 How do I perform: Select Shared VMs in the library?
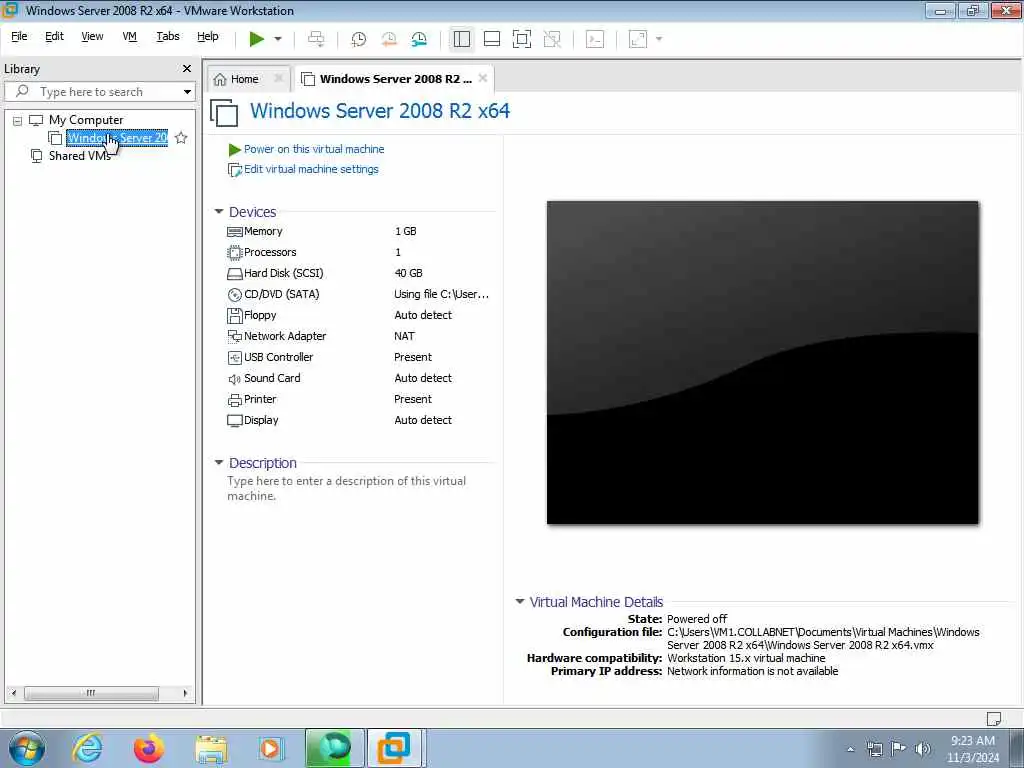point(79,156)
